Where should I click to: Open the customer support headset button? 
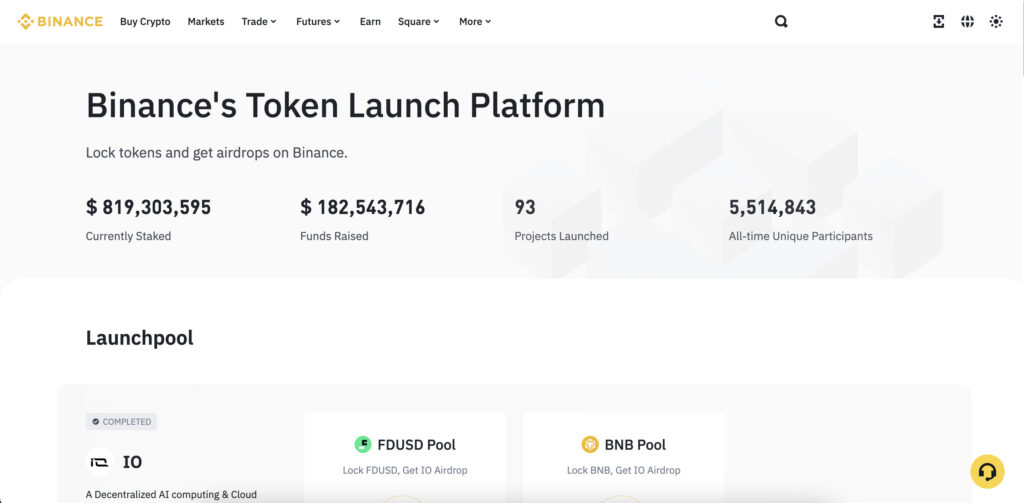click(x=987, y=472)
